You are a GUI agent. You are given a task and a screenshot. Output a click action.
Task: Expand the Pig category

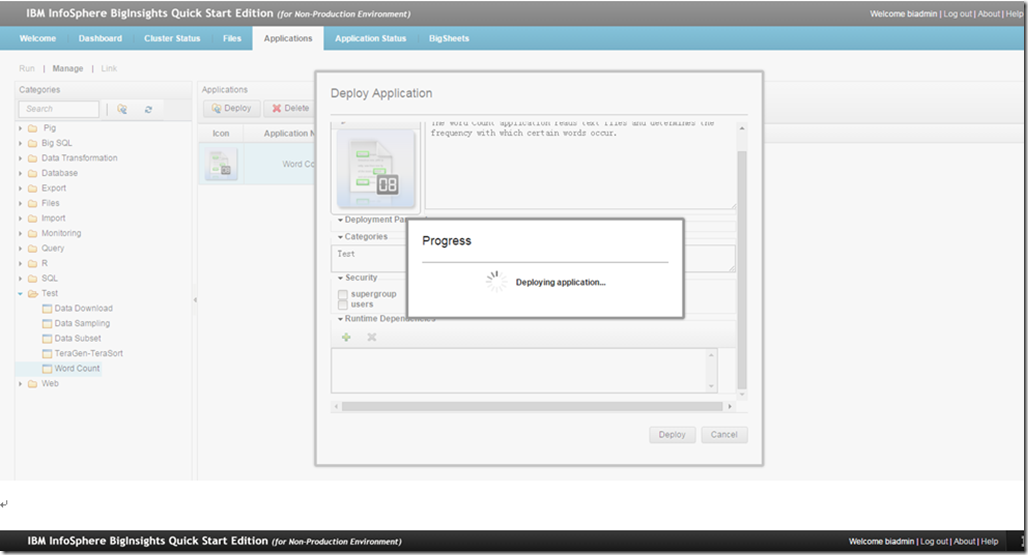pyautogui.click(x=20, y=128)
